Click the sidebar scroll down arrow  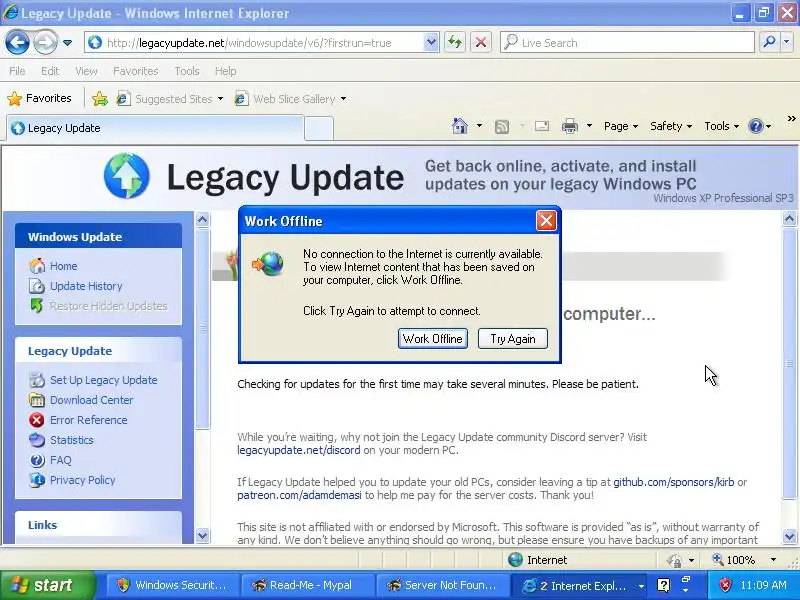[203, 535]
